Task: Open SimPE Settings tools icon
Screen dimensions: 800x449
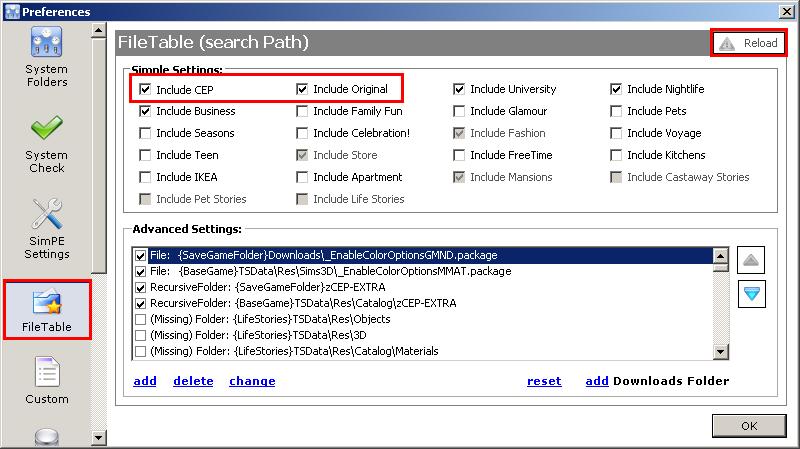Action: click(x=46, y=214)
